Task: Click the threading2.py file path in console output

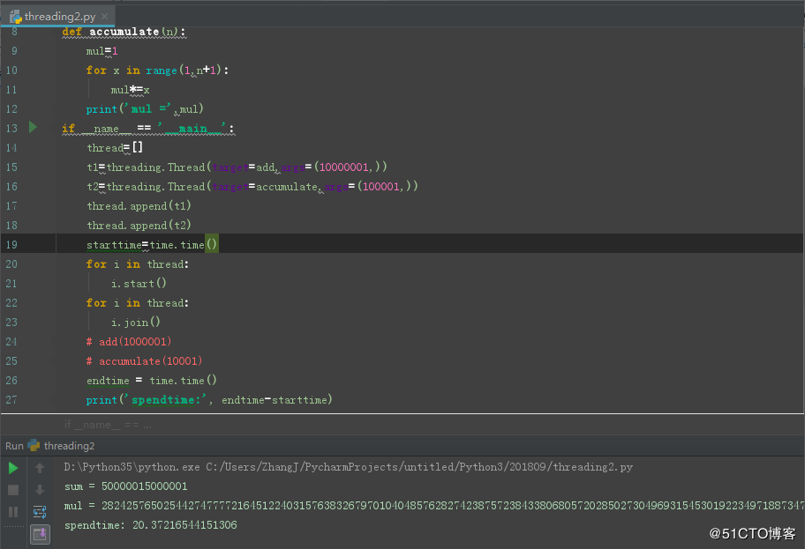Action: (x=419, y=467)
